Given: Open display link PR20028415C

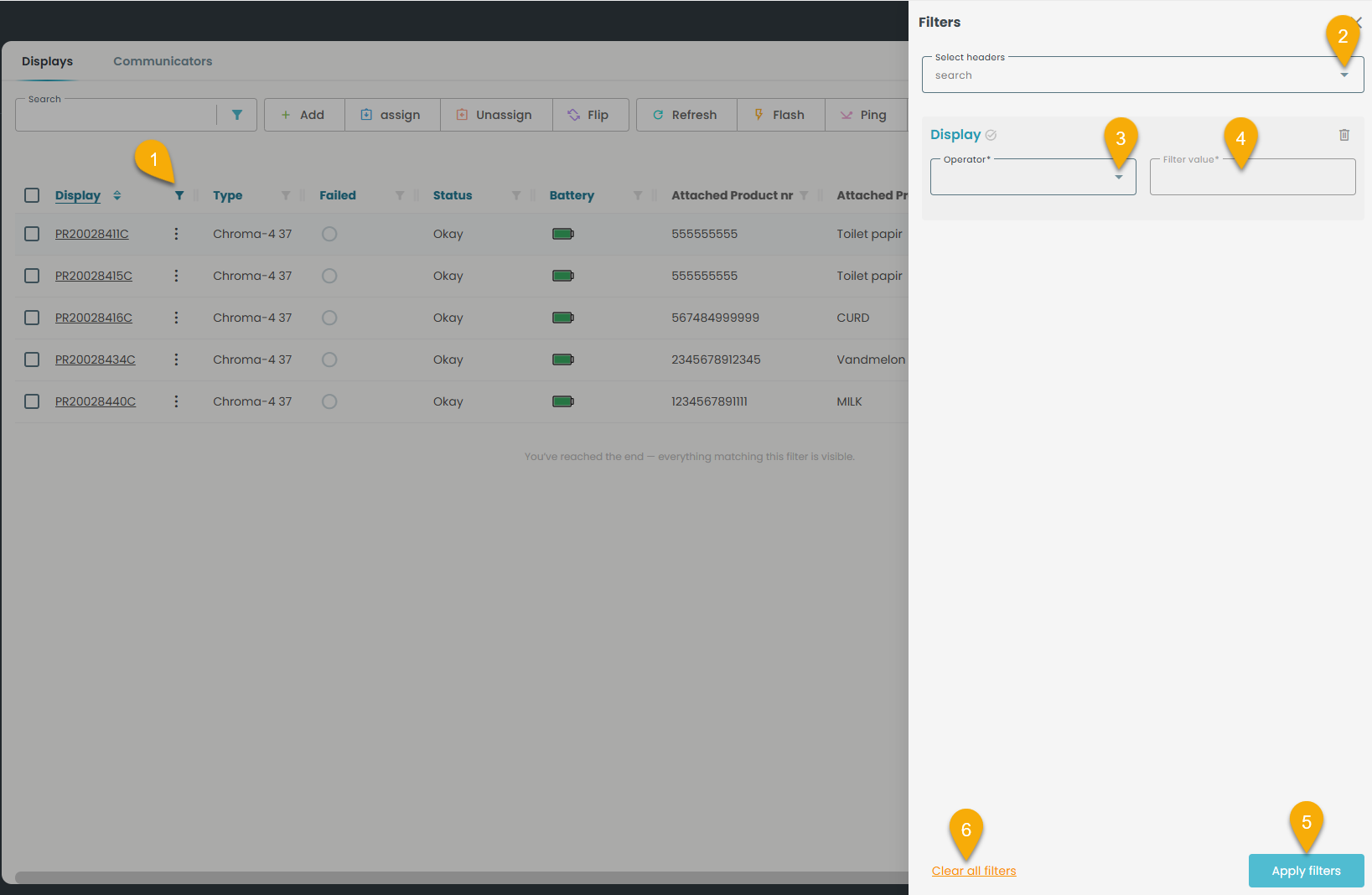Looking at the screenshot, I should pyautogui.click(x=94, y=276).
